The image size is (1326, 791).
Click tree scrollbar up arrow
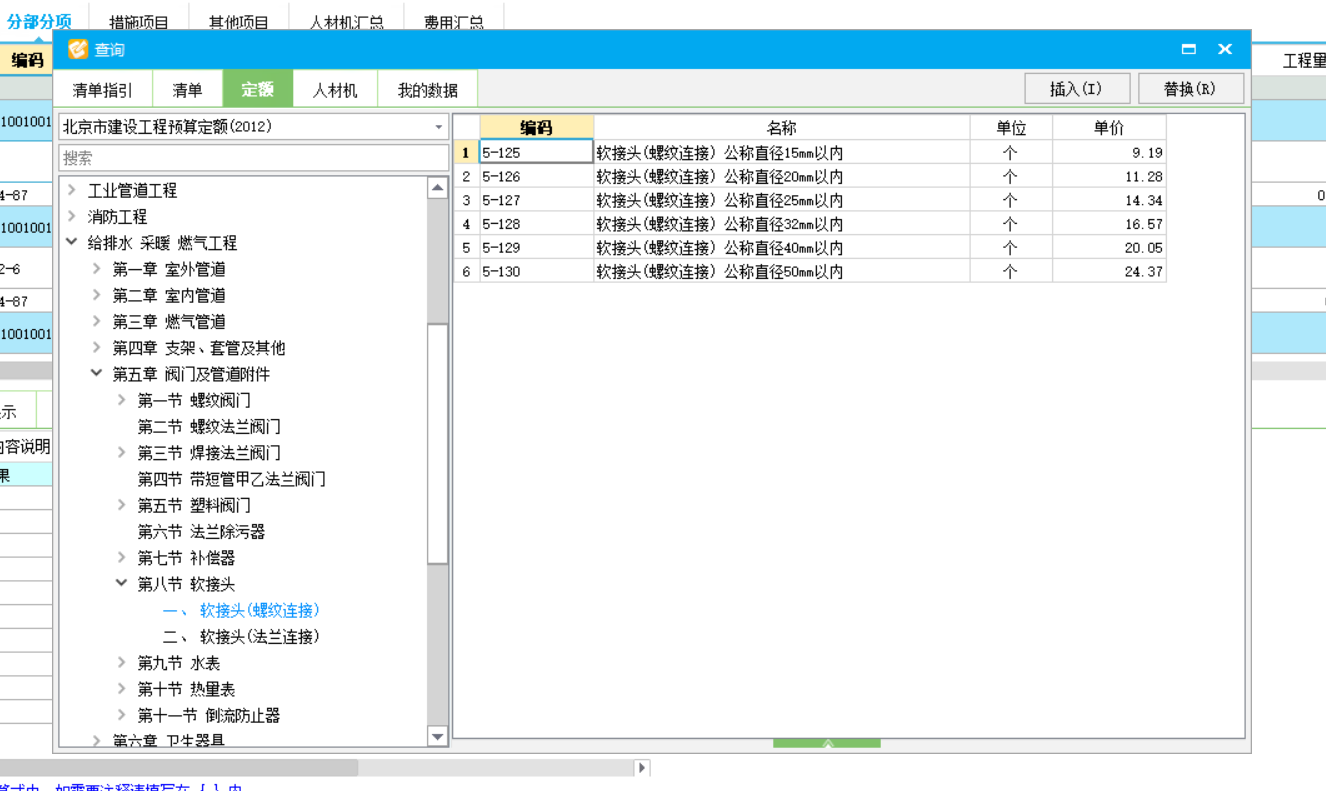(x=437, y=187)
